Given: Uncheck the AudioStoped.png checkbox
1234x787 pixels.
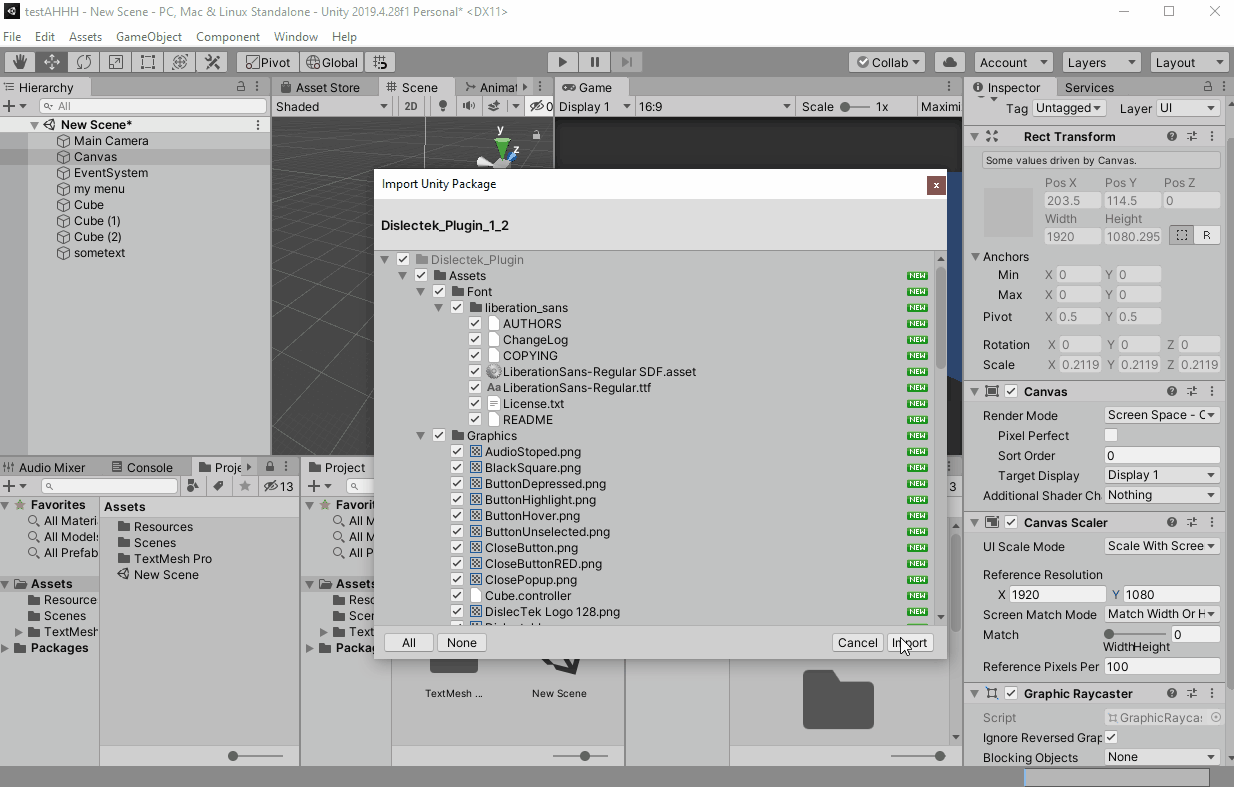Looking at the screenshot, I should [457, 452].
